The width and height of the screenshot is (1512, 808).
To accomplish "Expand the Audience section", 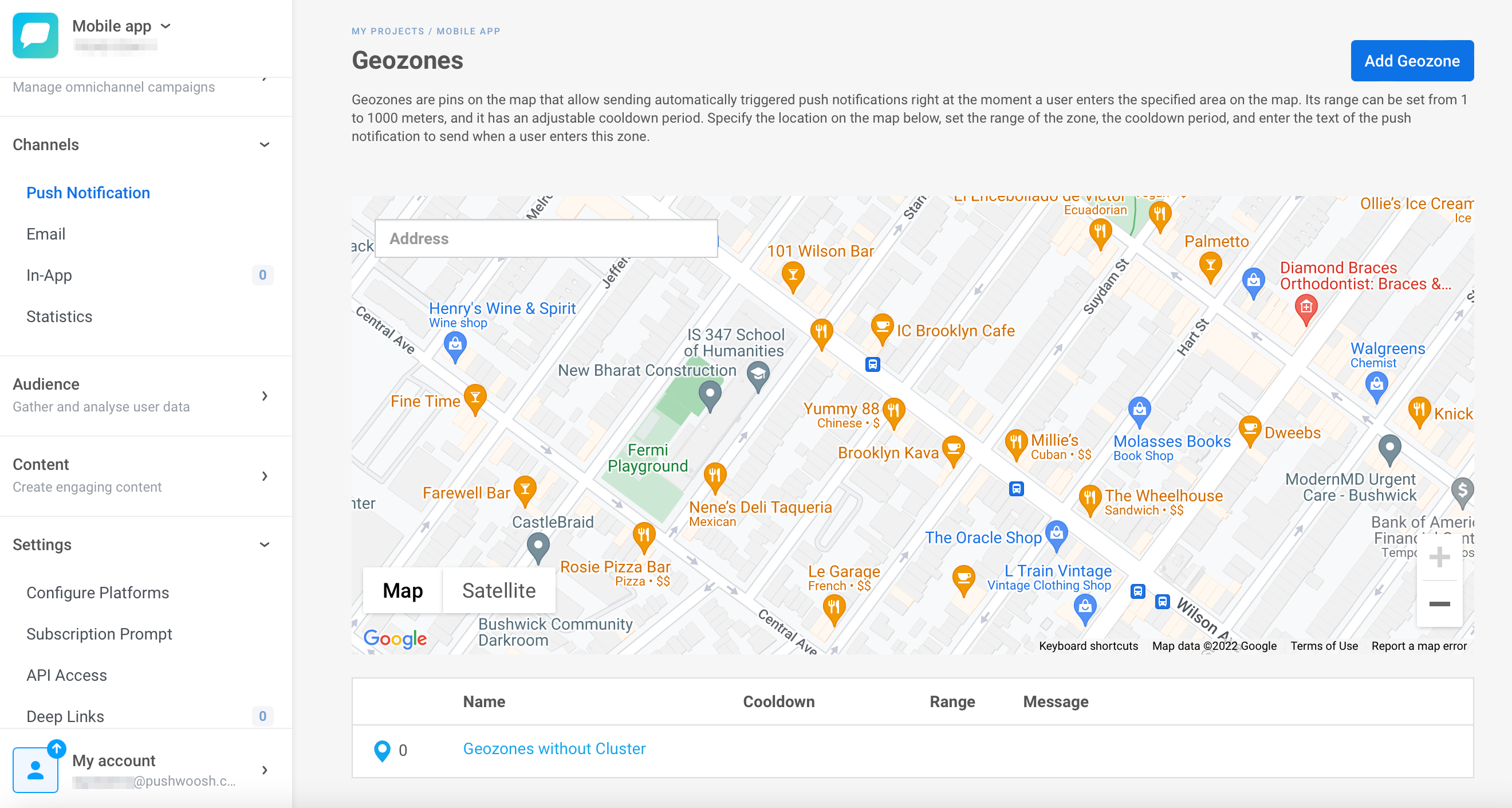I will click(x=265, y=396).
